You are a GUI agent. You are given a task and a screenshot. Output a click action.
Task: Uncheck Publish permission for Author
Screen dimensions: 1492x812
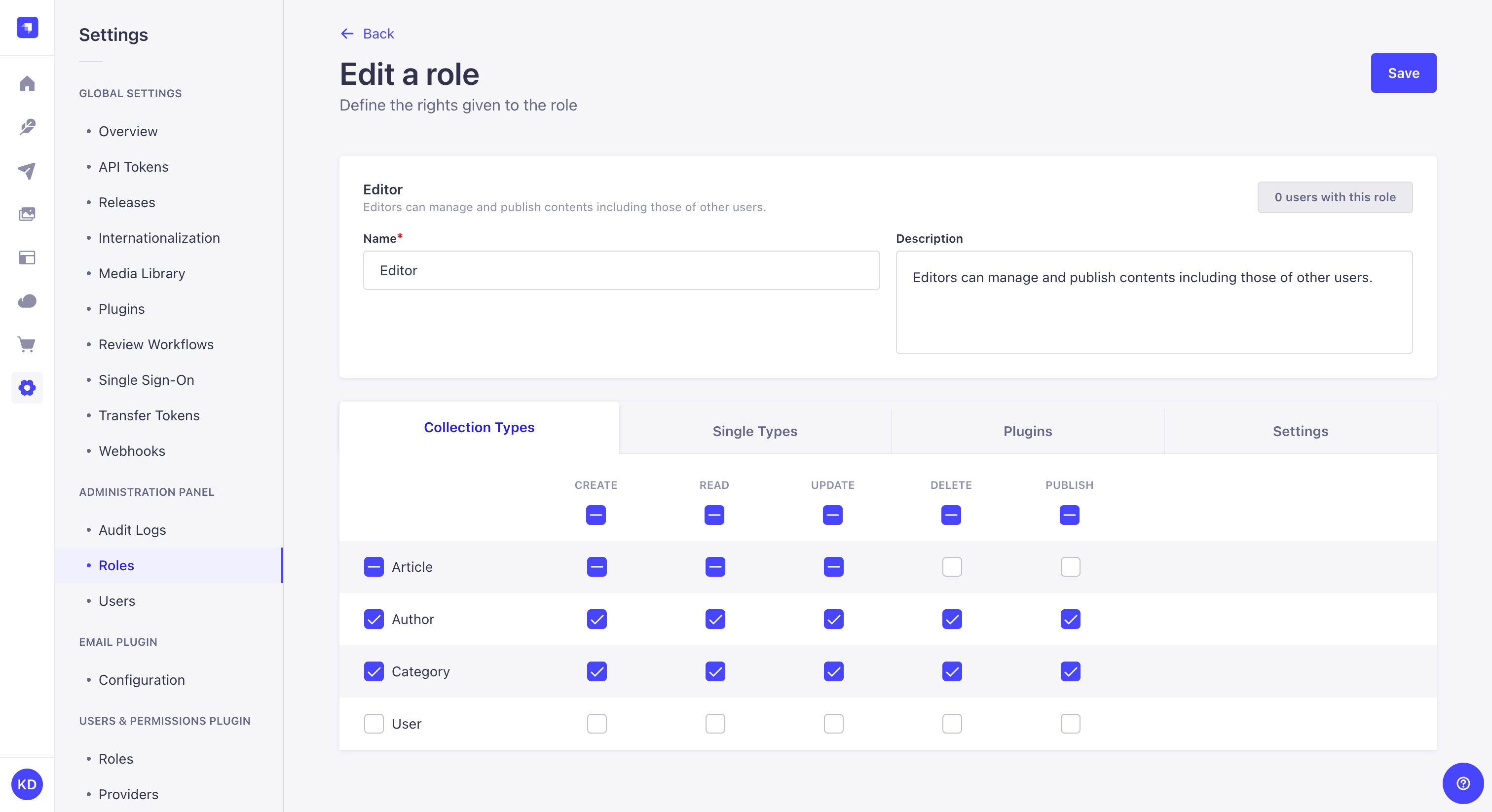(x=1070, y=619)
